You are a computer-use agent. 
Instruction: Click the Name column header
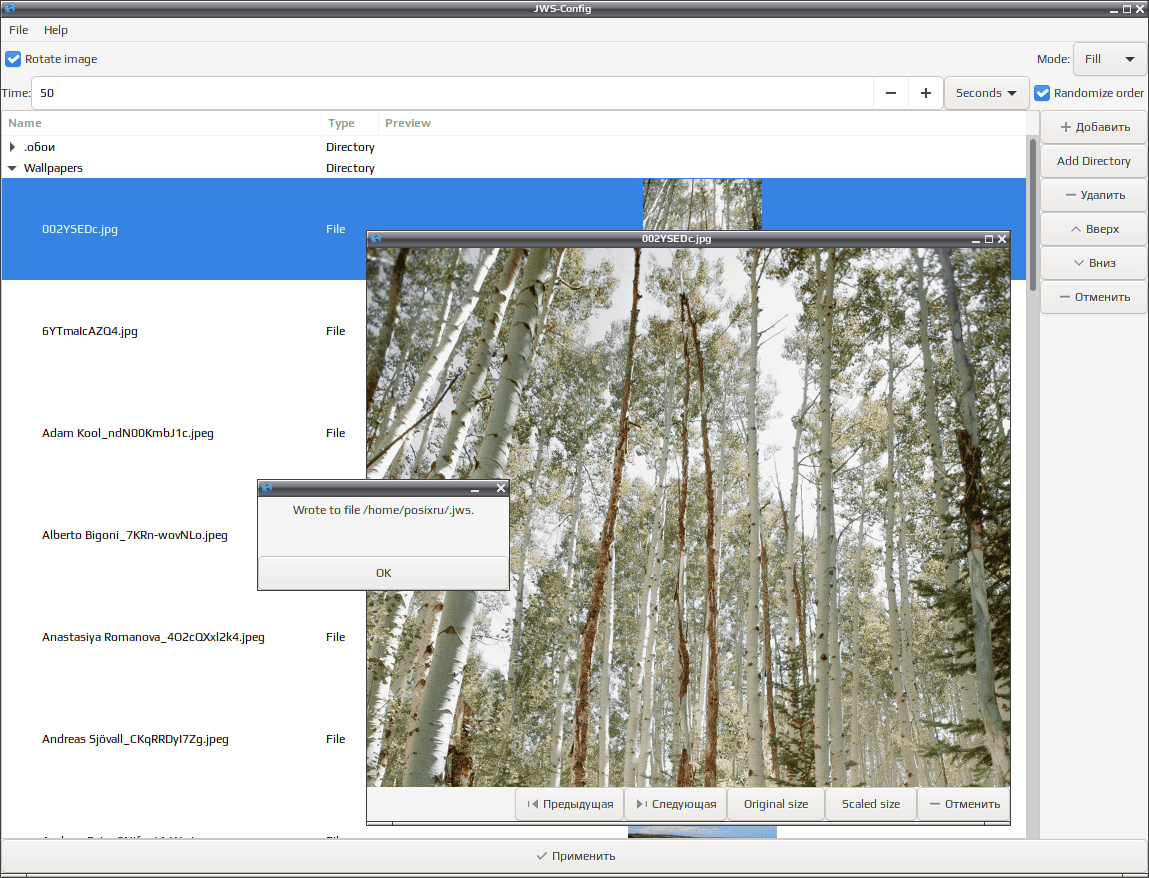[x=161, y=123]
